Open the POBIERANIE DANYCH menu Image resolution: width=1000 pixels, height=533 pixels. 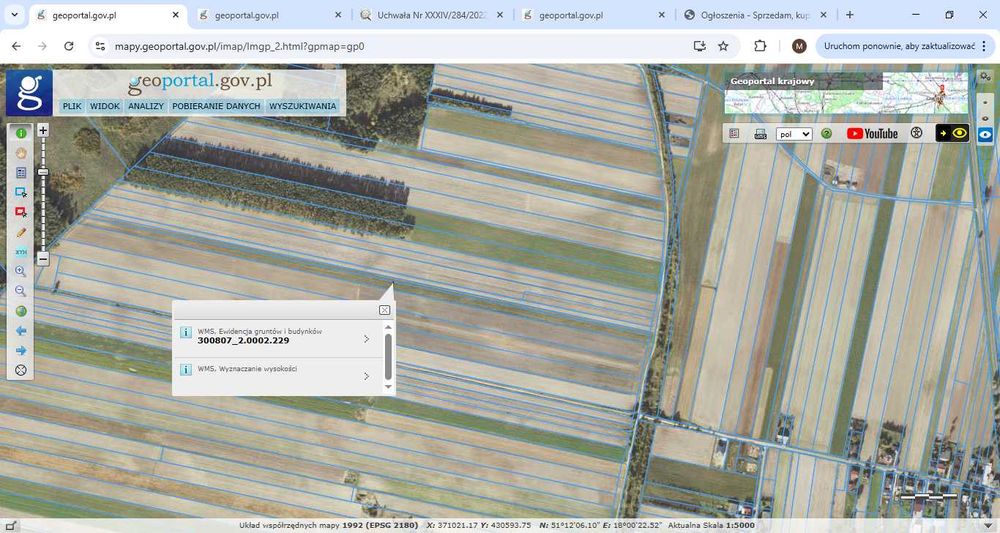coord(216,106)
